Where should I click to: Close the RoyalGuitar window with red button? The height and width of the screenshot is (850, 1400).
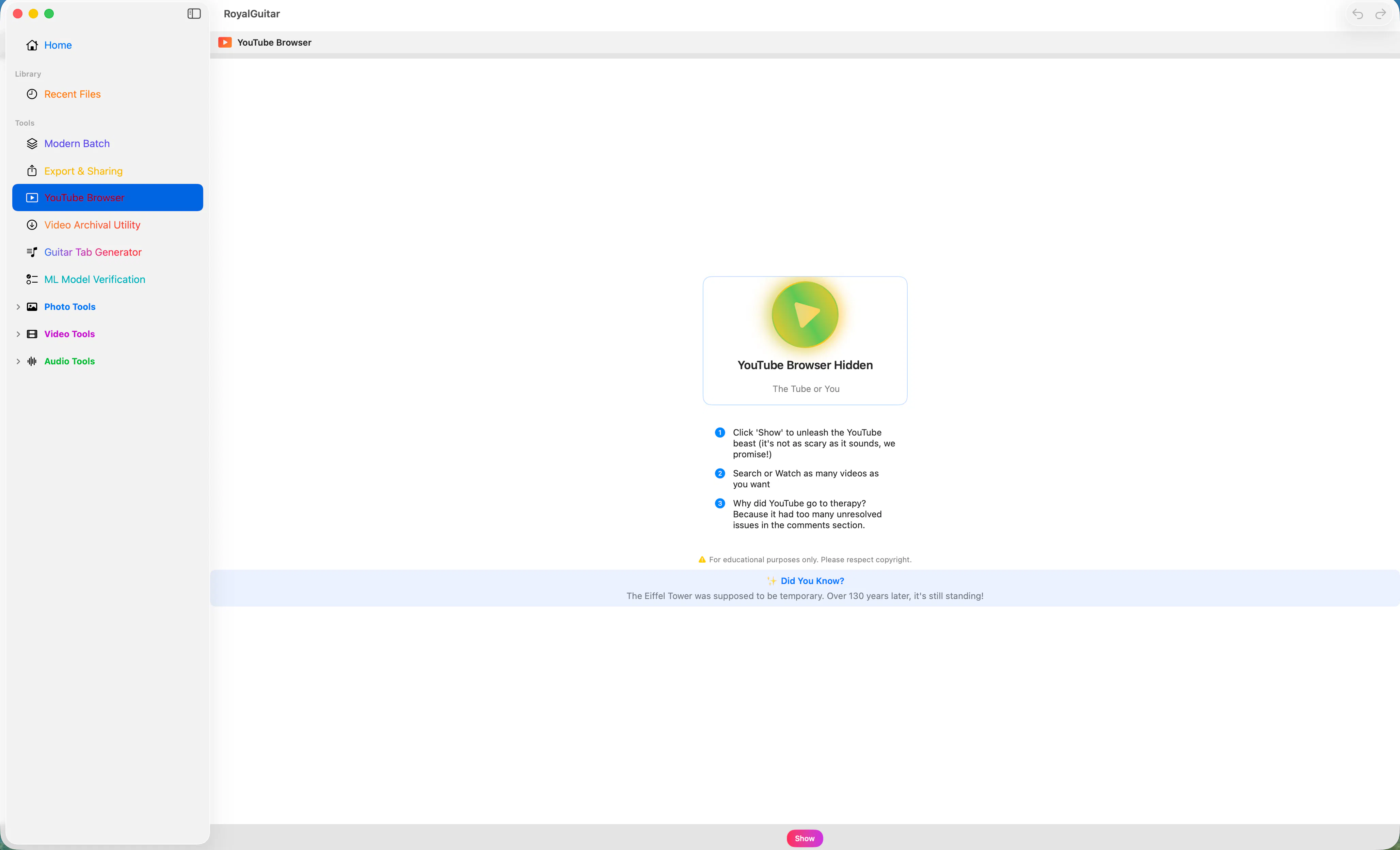tap(18, 14)
